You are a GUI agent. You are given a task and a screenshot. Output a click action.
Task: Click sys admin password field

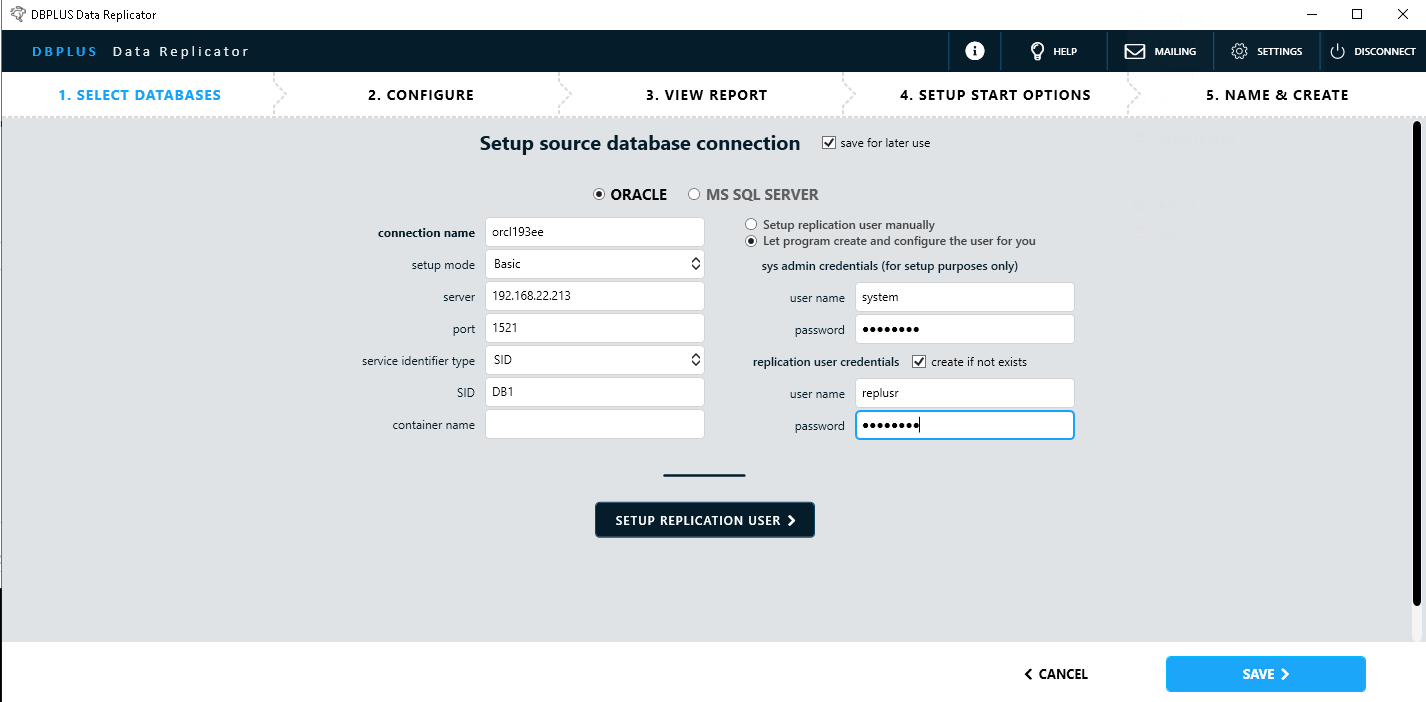tap(965, 329)
